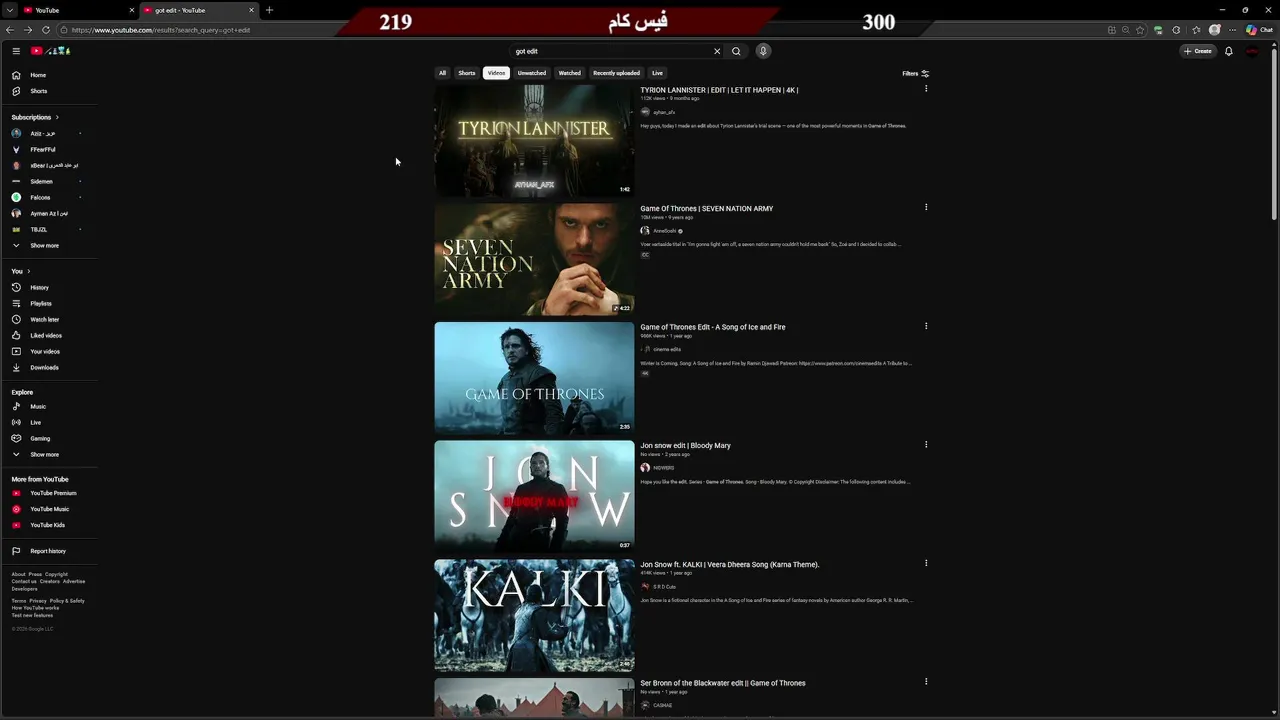Open the Copilot Chat button
The width and height of the screenshot is (1280, 720).
coord(1259,30)
